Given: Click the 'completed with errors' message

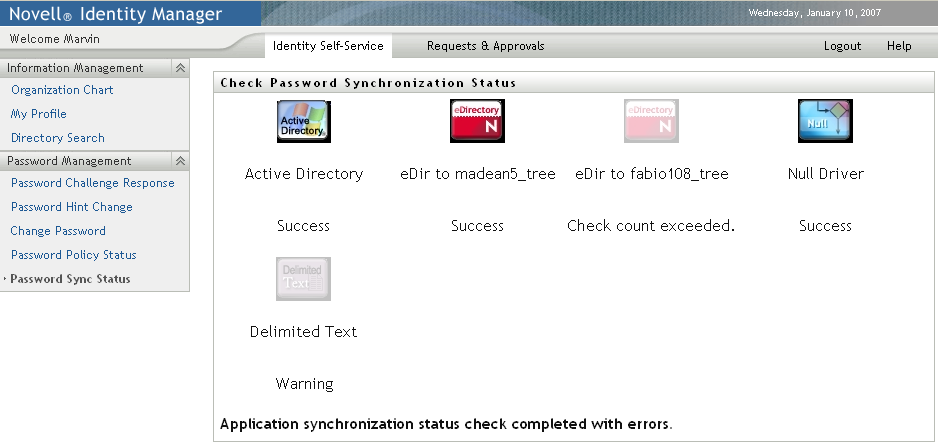Looking at the screenshot, I should pos(446,424).
